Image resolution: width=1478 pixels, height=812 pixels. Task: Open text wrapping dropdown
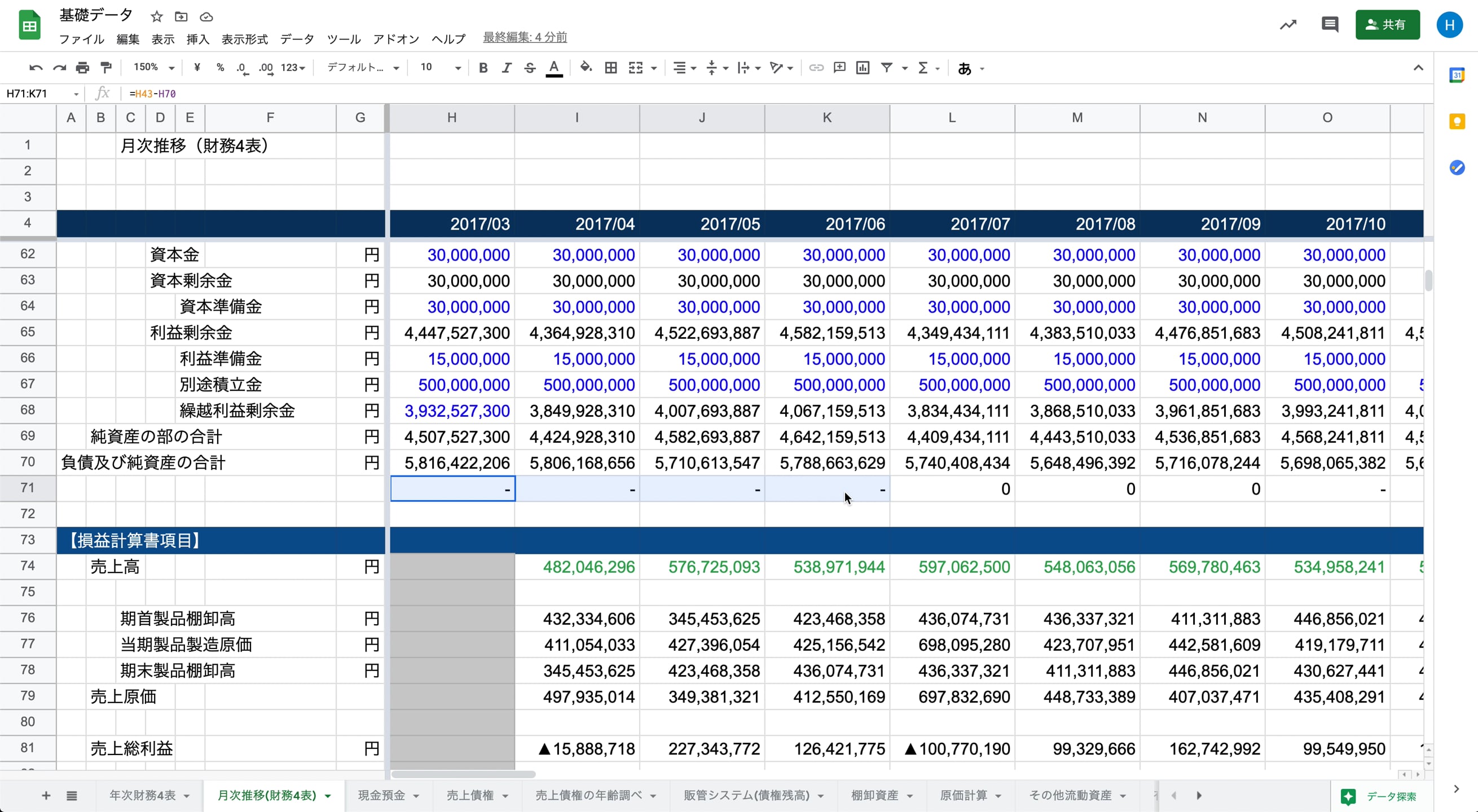[x=749, y=68]
